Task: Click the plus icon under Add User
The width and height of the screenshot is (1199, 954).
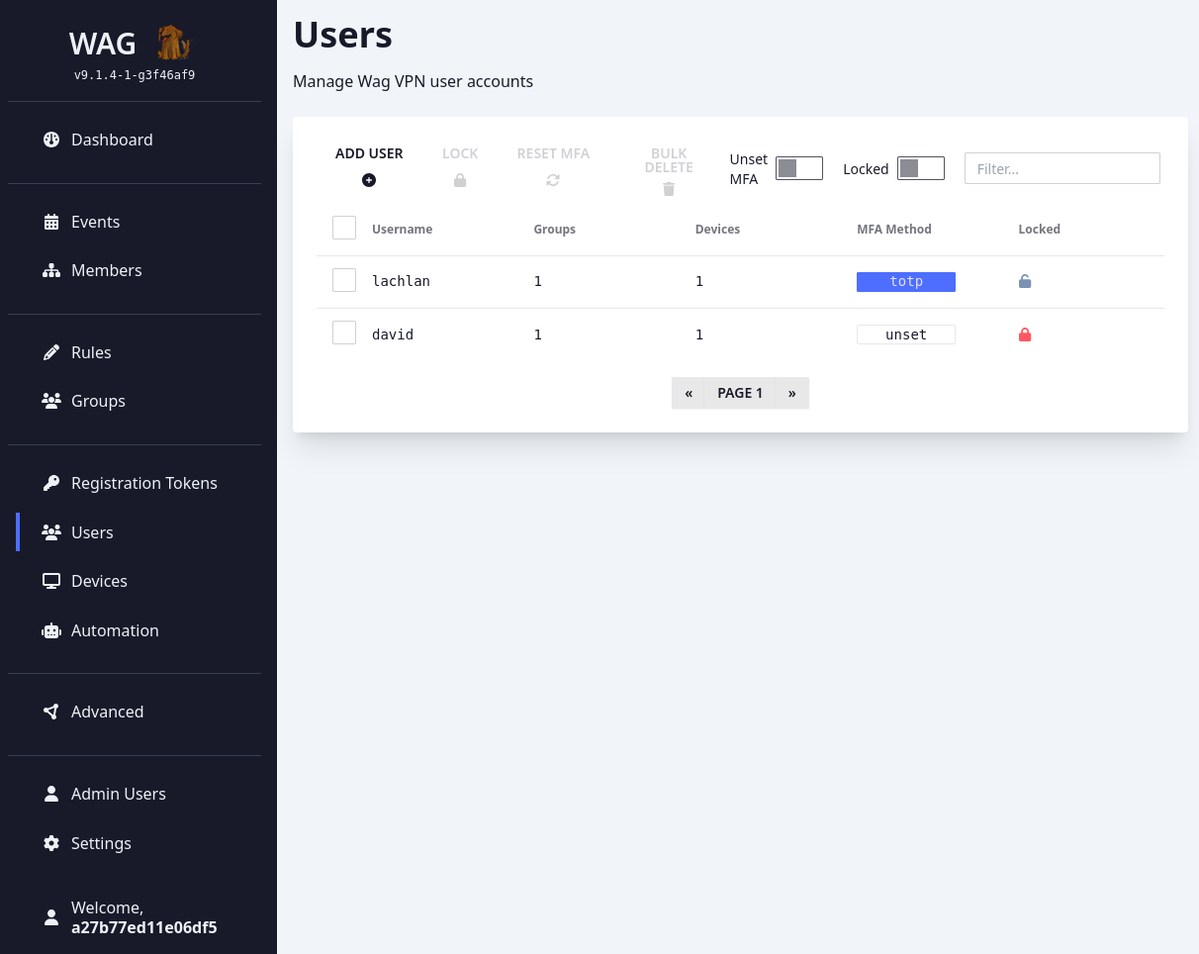Action: point(369,180)
